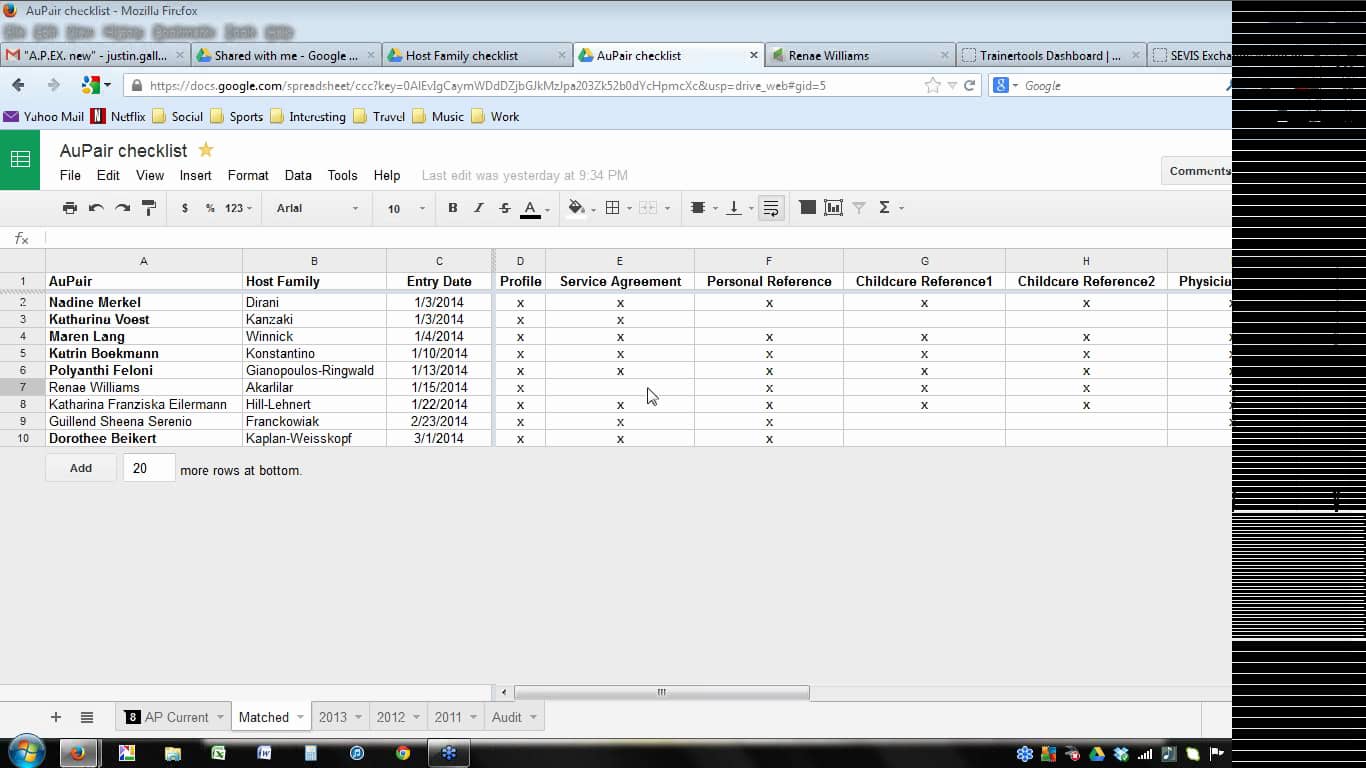
Task: Open the Data menu
Action: [x=298, y=175]
